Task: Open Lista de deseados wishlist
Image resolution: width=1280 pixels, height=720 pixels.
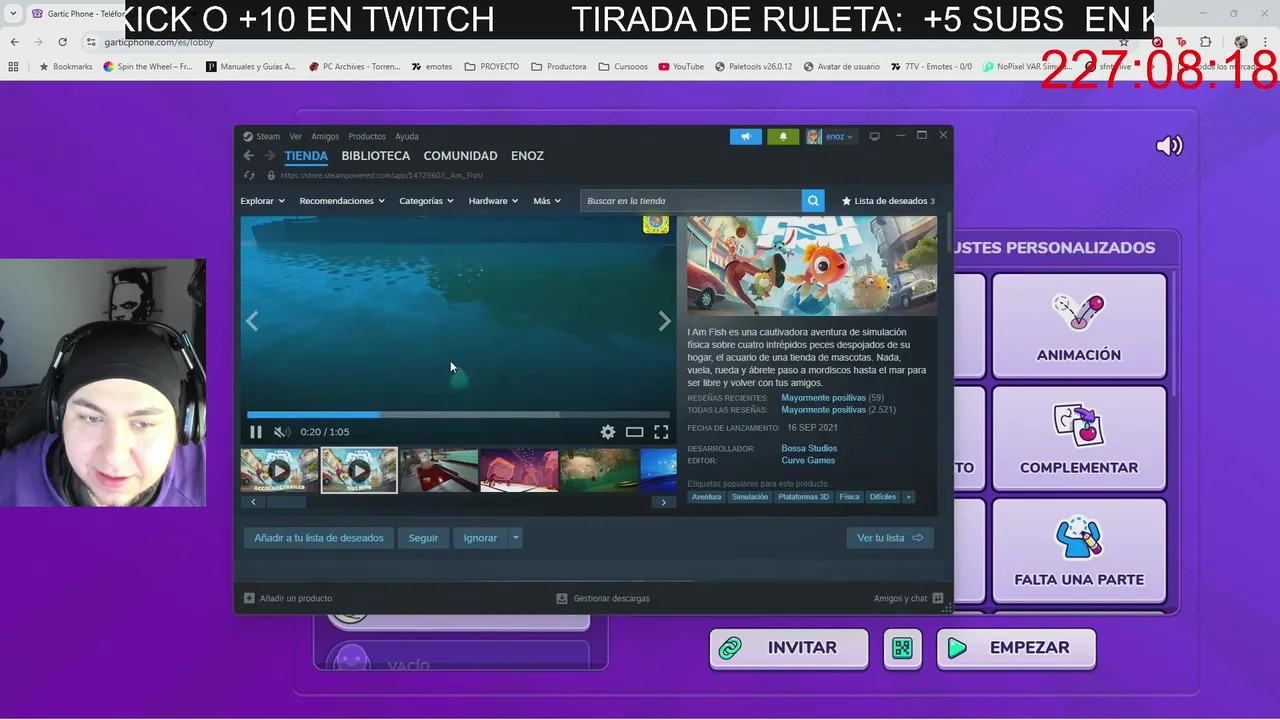Action: (x=887, y=201)
